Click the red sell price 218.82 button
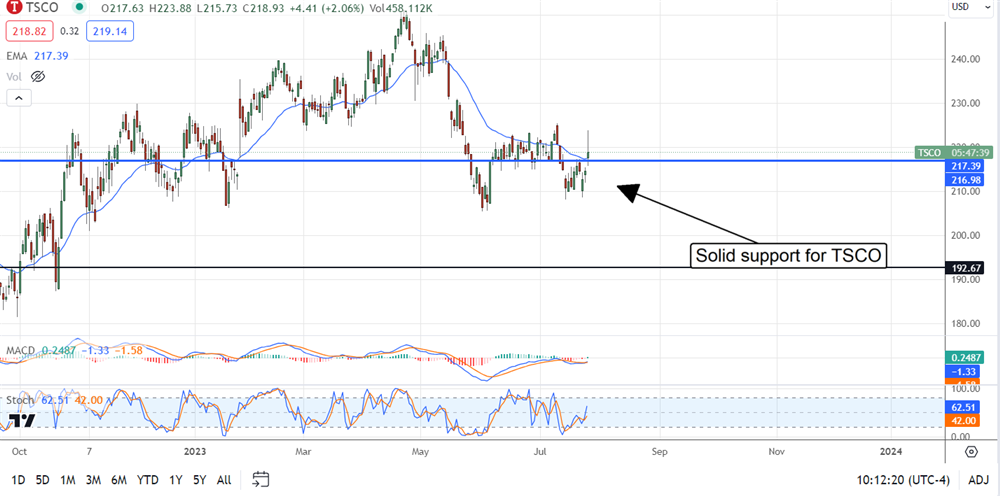Viewport: 1000px width, 496px height. pyautogui.click(x=28, y=33)
